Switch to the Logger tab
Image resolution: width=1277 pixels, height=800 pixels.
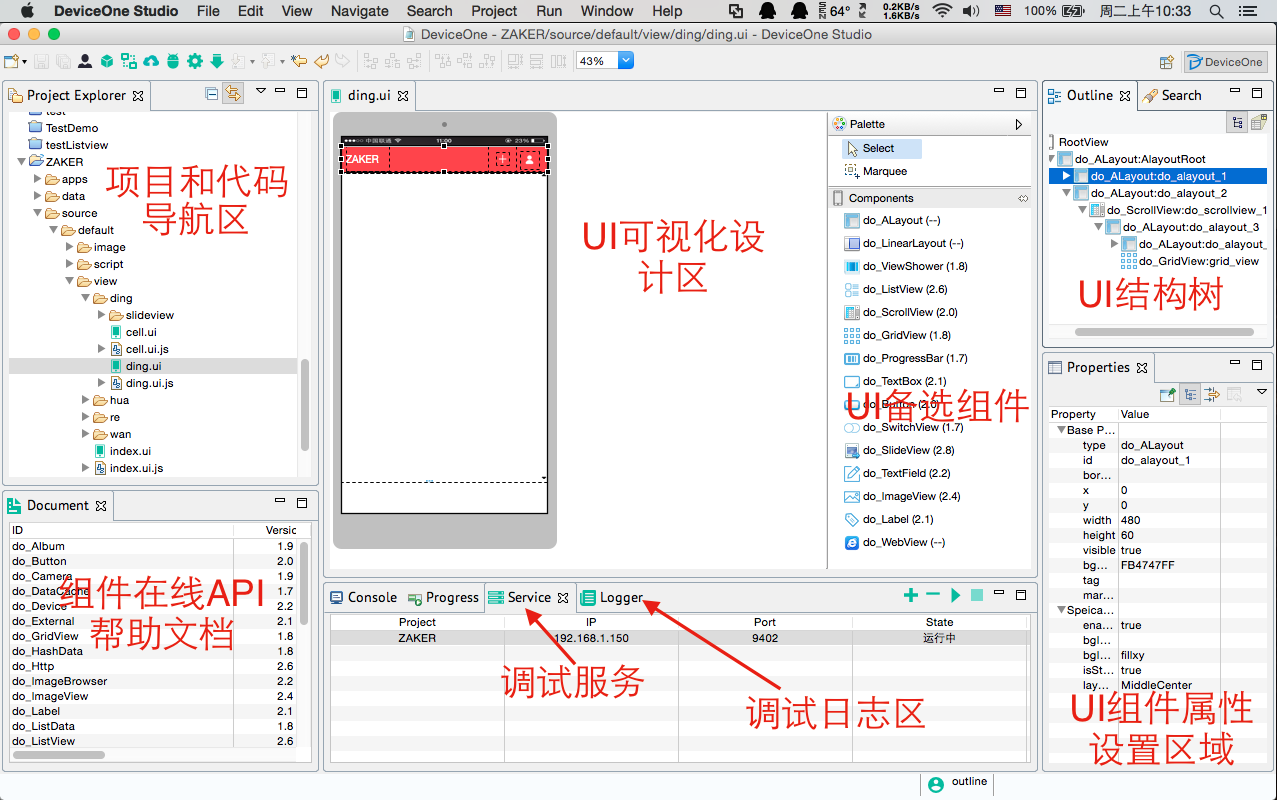(620, 597)
